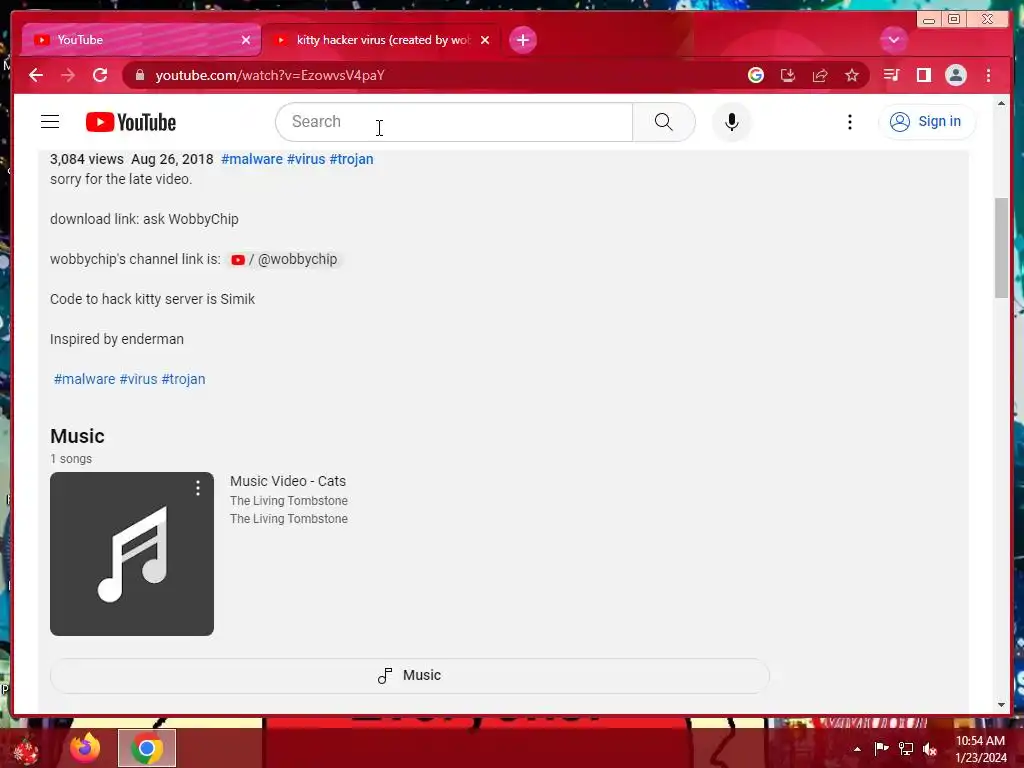Go back using browser back arrow
1024x768 pixels.
tap(36, 75)
